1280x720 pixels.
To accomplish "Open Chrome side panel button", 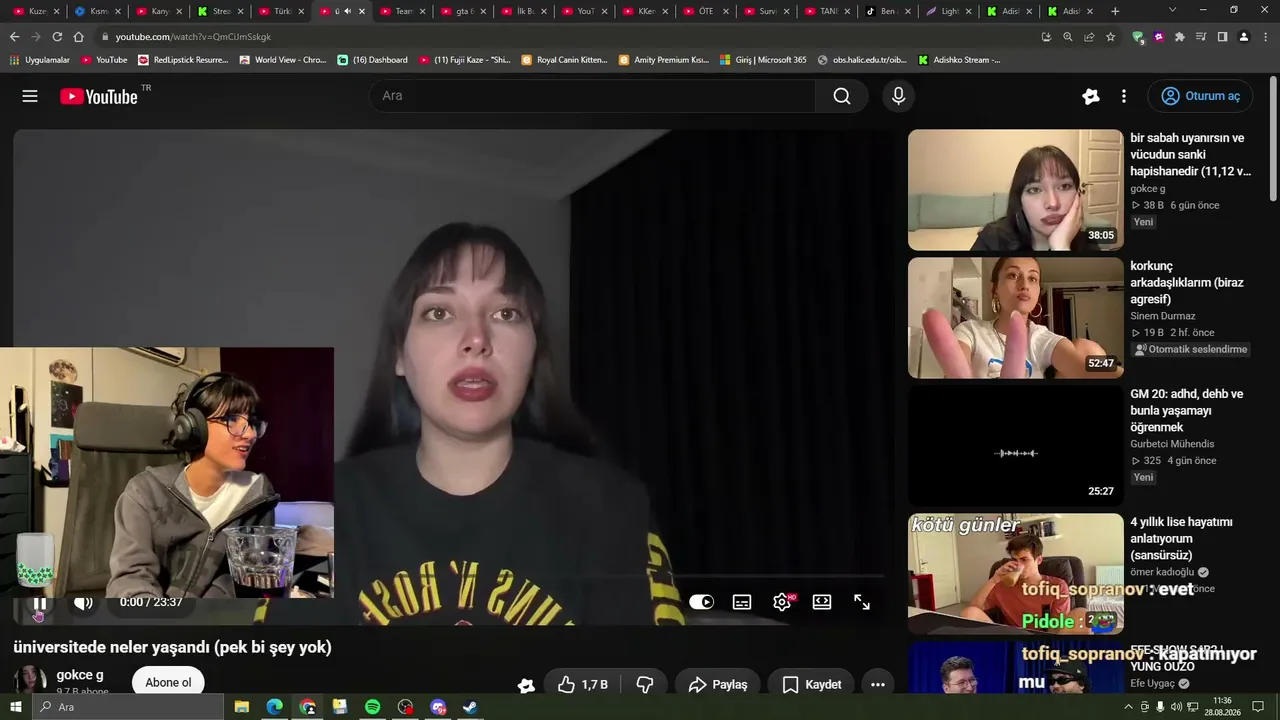I will 1222,37.
